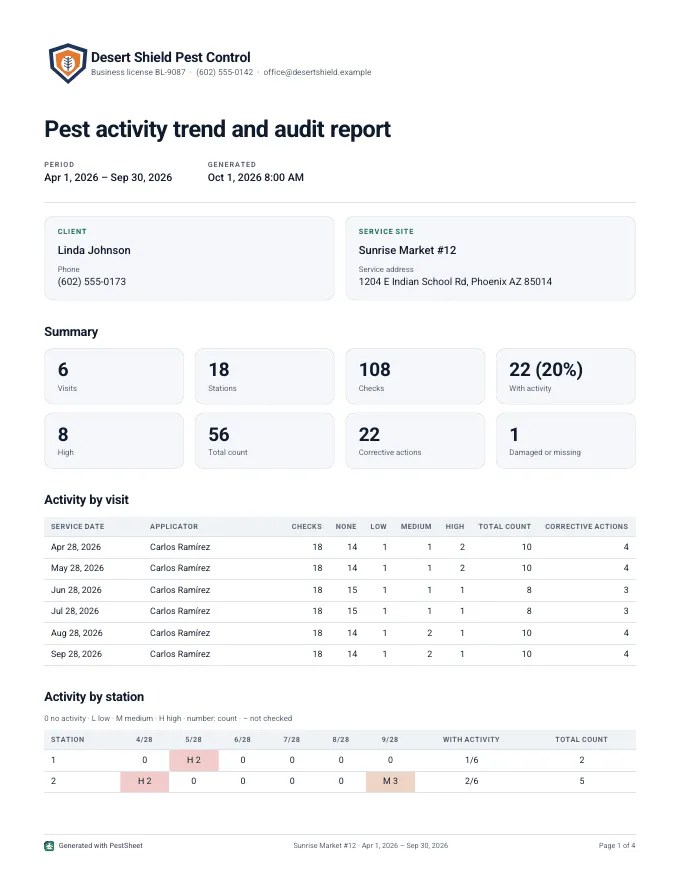Click the Generated with PestSheet footer text
The width and height of the screenshot is (680, 880).
pyautogui.click(x=100, y=846)
